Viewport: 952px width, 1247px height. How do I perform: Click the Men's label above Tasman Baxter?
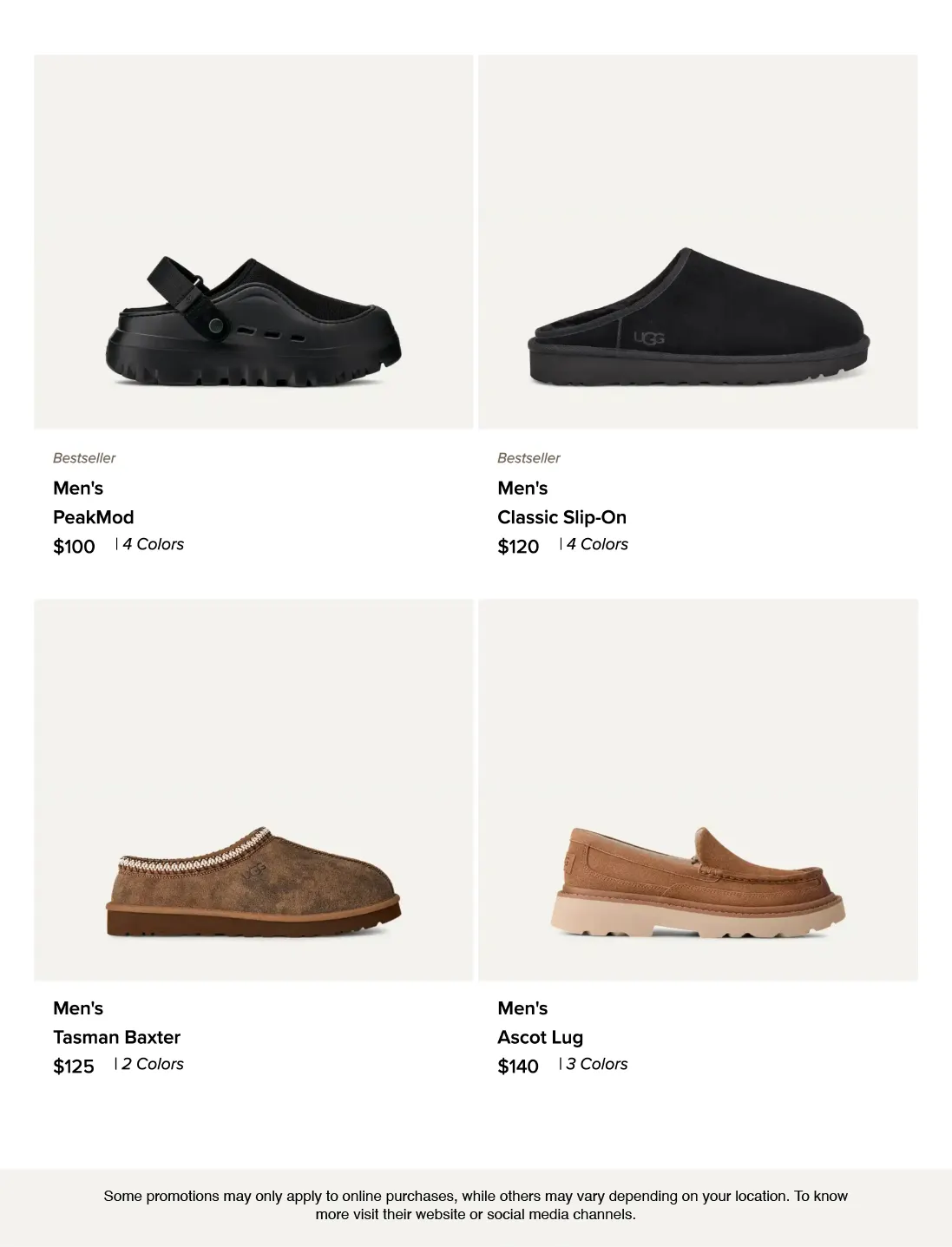tap(78, 1008)
